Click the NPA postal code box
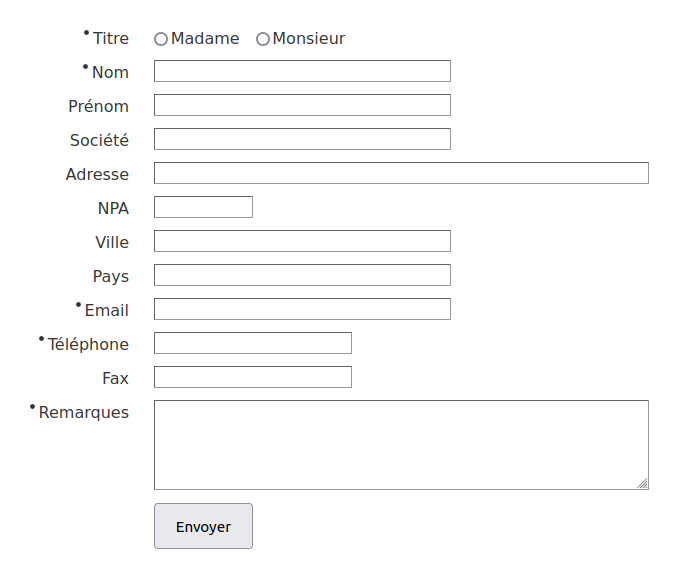Viewport: 700px width, 579px height. coord(203,207)
